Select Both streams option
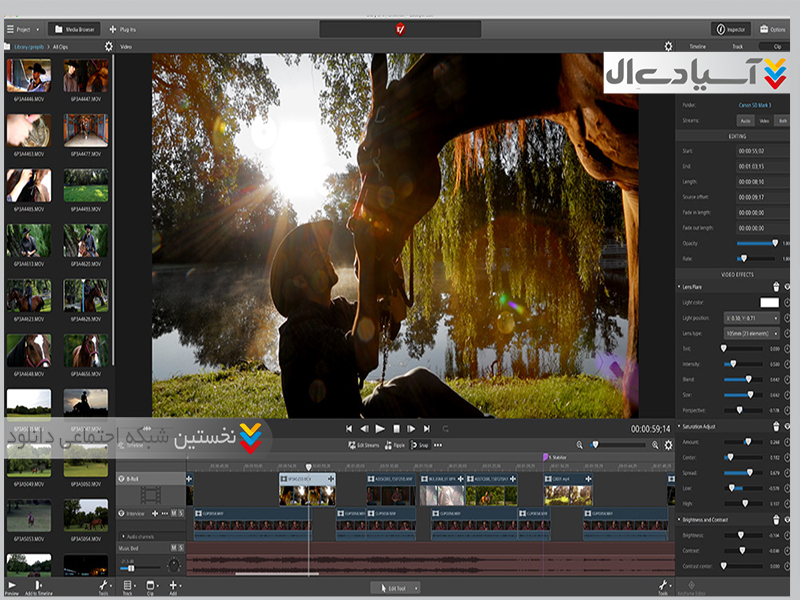 point(781,120)
